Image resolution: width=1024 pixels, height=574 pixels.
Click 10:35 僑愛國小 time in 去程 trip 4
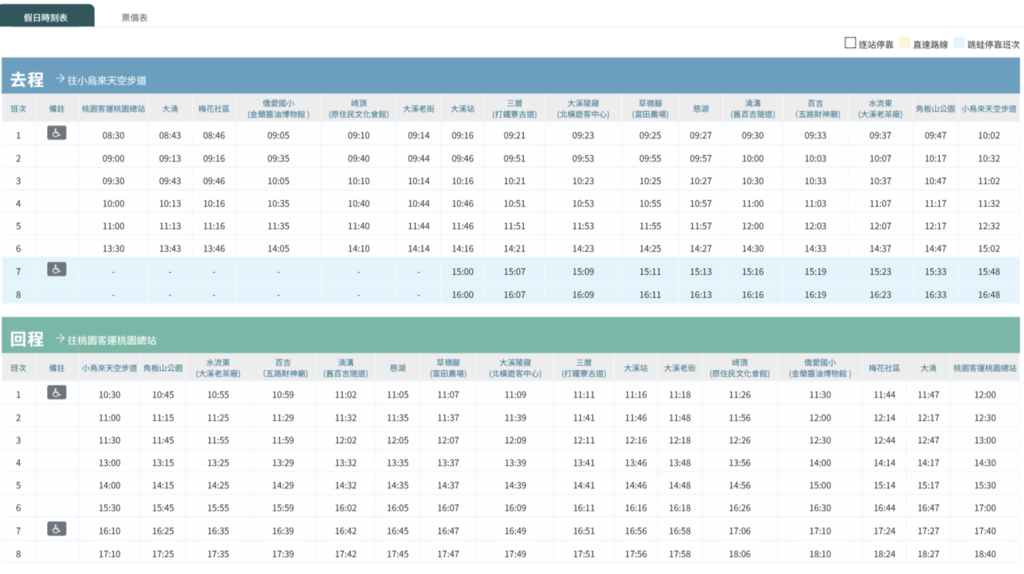point(278,204)
